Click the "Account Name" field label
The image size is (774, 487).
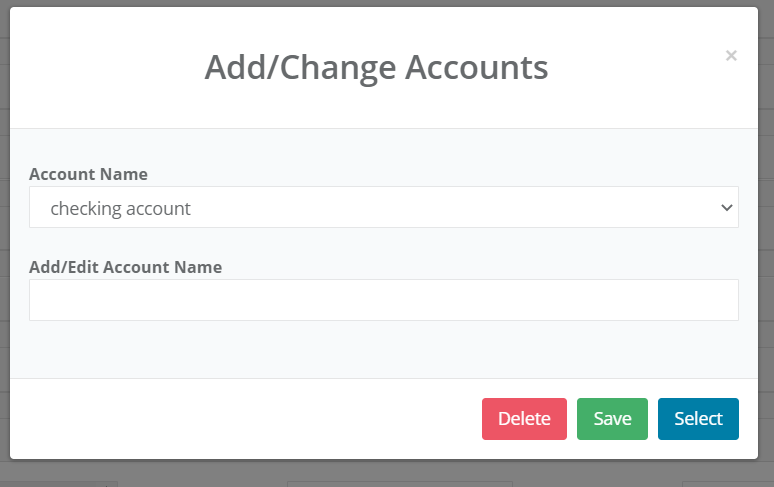(88, 174)
